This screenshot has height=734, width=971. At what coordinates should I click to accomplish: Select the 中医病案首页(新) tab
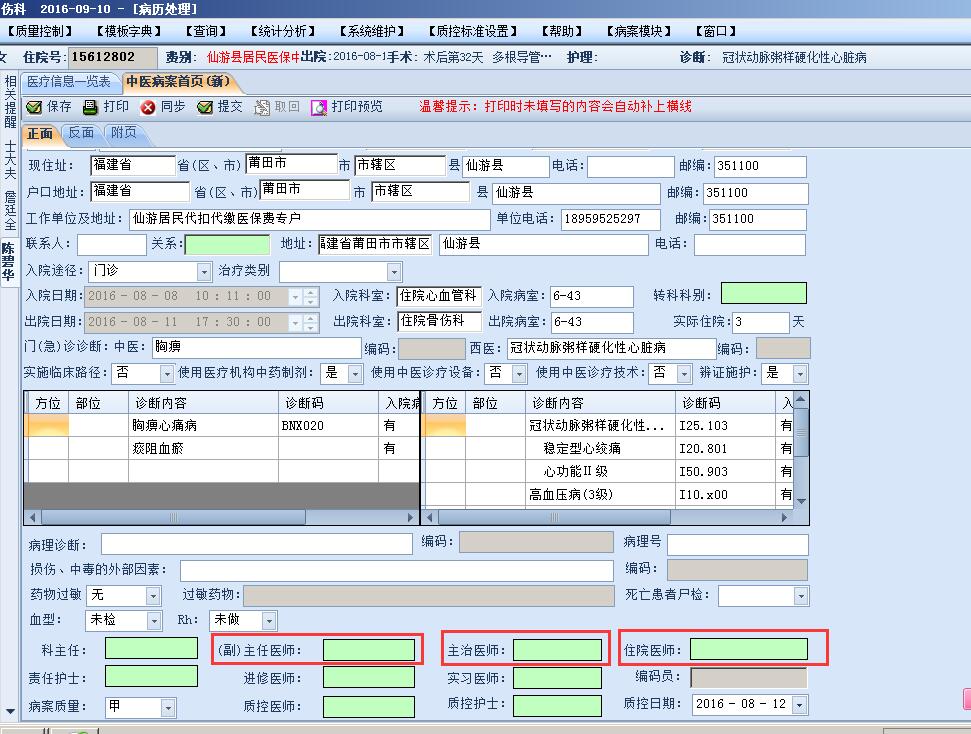(178, 82)
